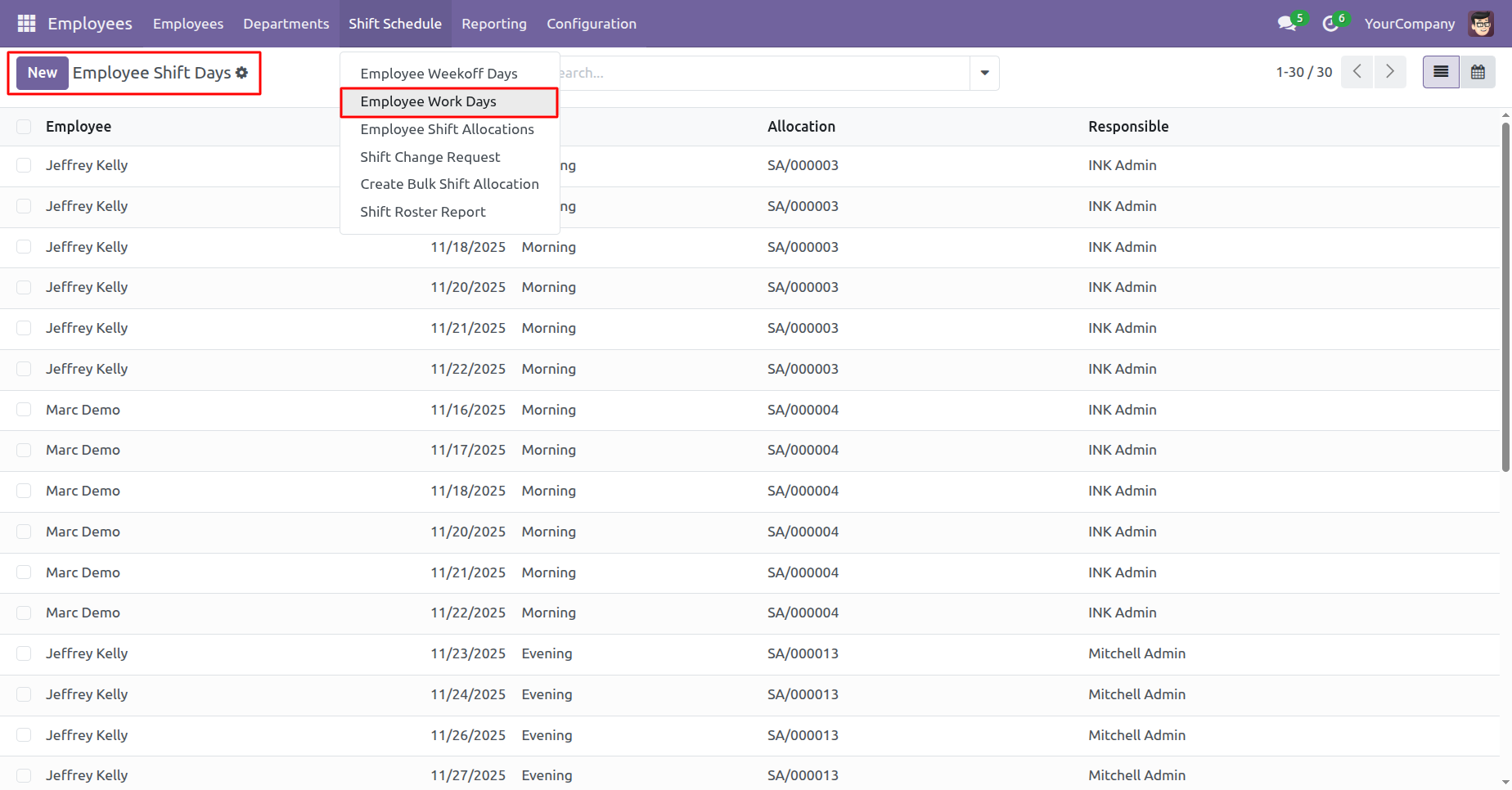Check the Marc Demo 11/22/2025 row checkbox
The width and height of the screenshot is (1512, 790).
(x=24, y=613)
